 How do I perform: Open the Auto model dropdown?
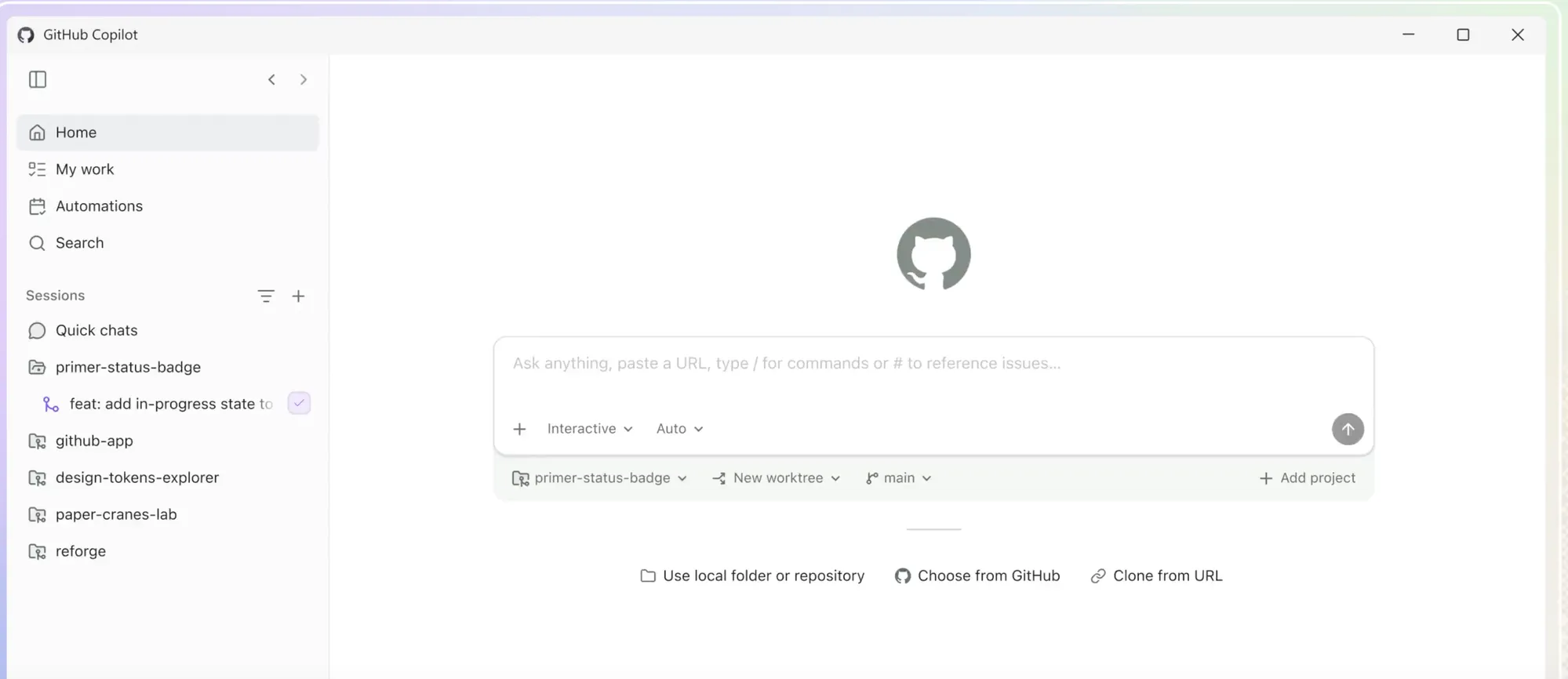point(679,429)
